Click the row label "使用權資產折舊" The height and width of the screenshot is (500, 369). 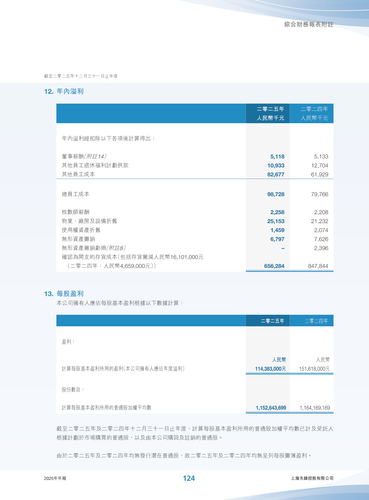pyautogui.click(x=81, y=230)
